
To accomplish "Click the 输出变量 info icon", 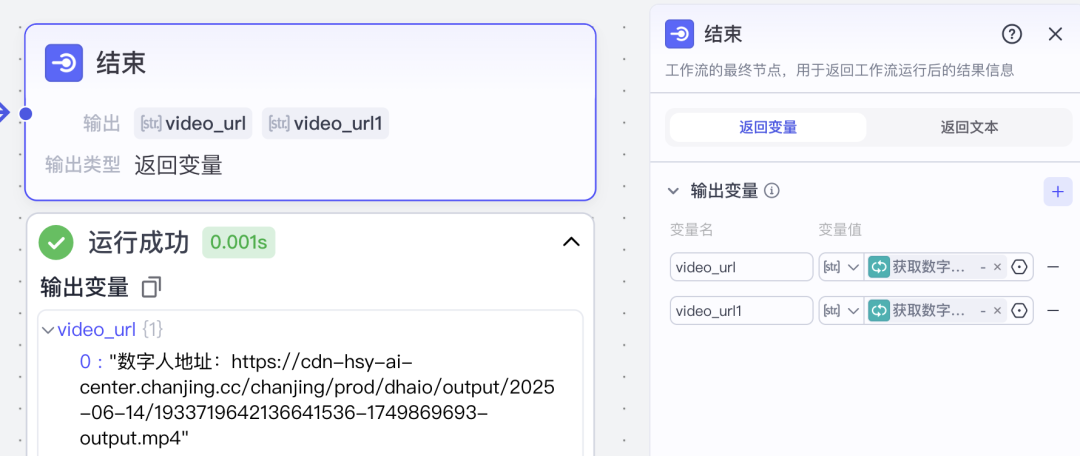I will [x=772, y=191].
